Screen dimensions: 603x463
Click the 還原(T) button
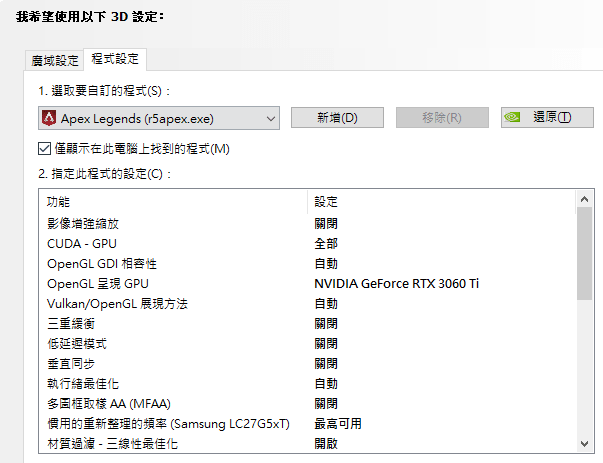pos(547,117)
